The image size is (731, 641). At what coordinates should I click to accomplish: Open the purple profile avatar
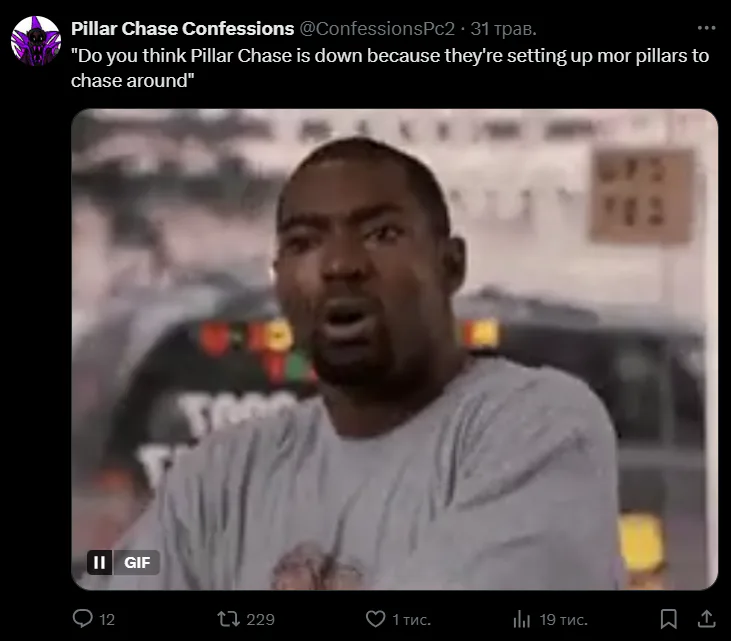36,41
